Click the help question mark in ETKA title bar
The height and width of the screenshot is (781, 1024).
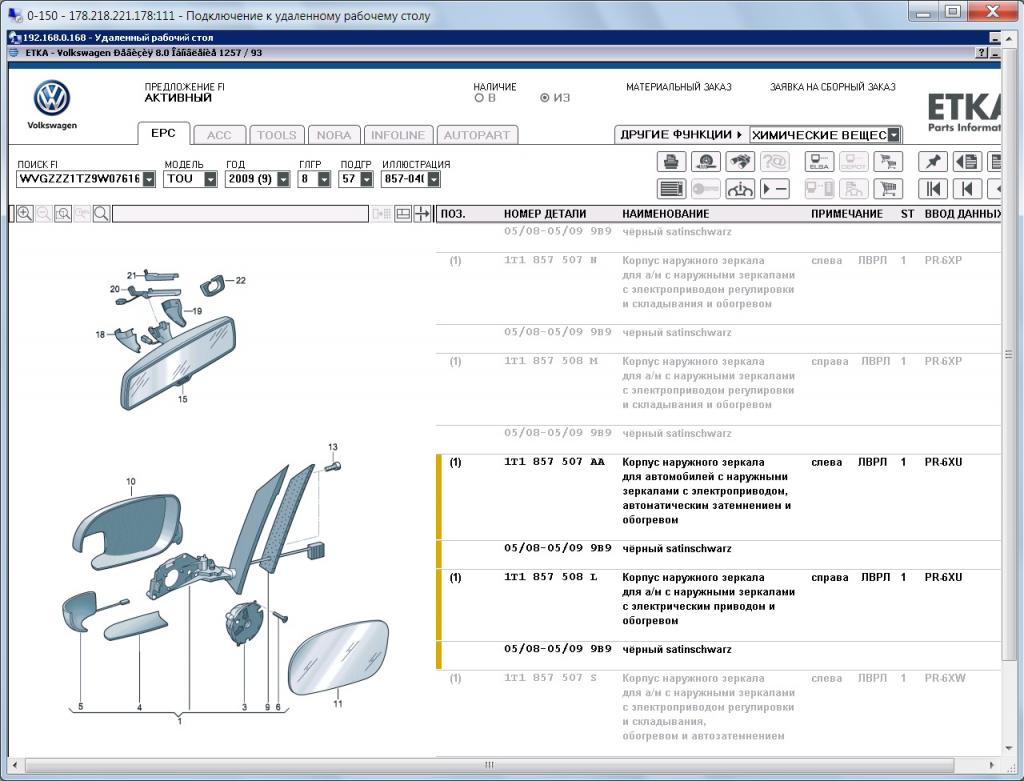pos(982,53)
